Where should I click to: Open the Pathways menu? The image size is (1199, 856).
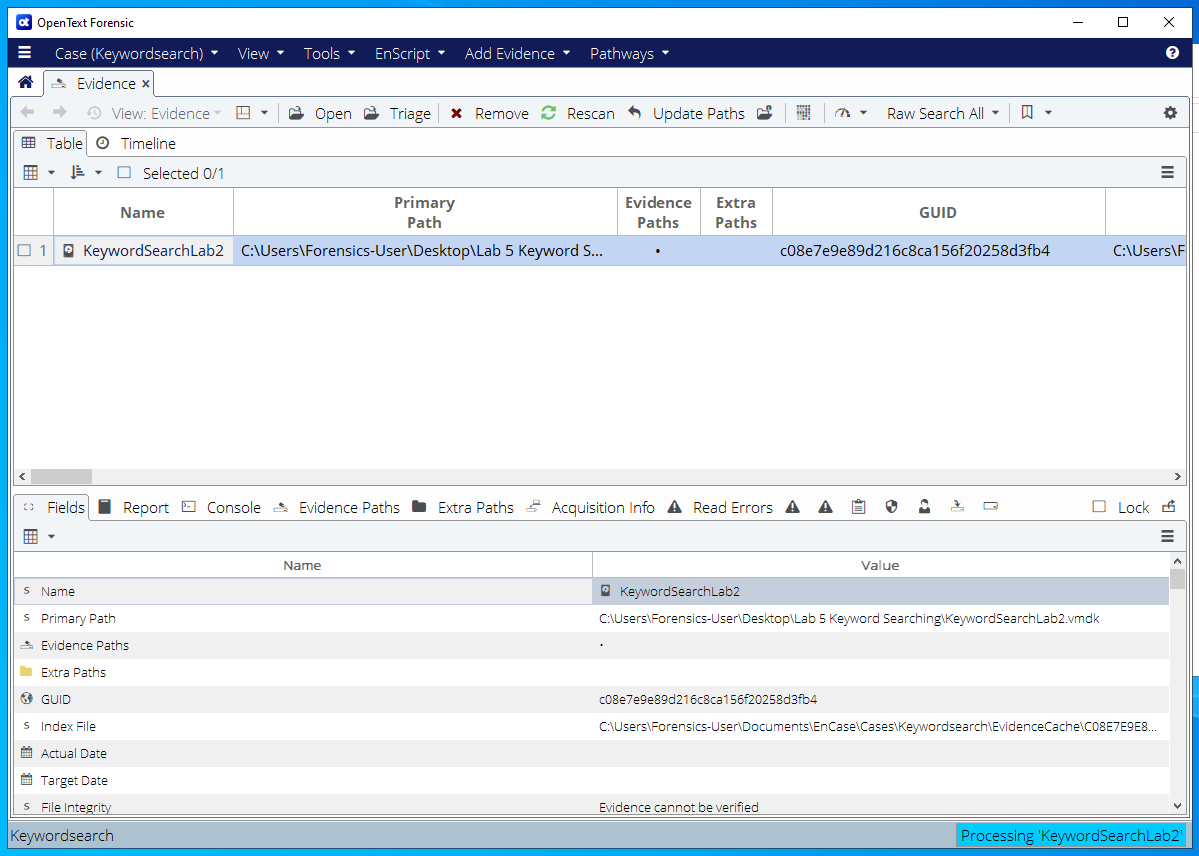pos(629,54)
